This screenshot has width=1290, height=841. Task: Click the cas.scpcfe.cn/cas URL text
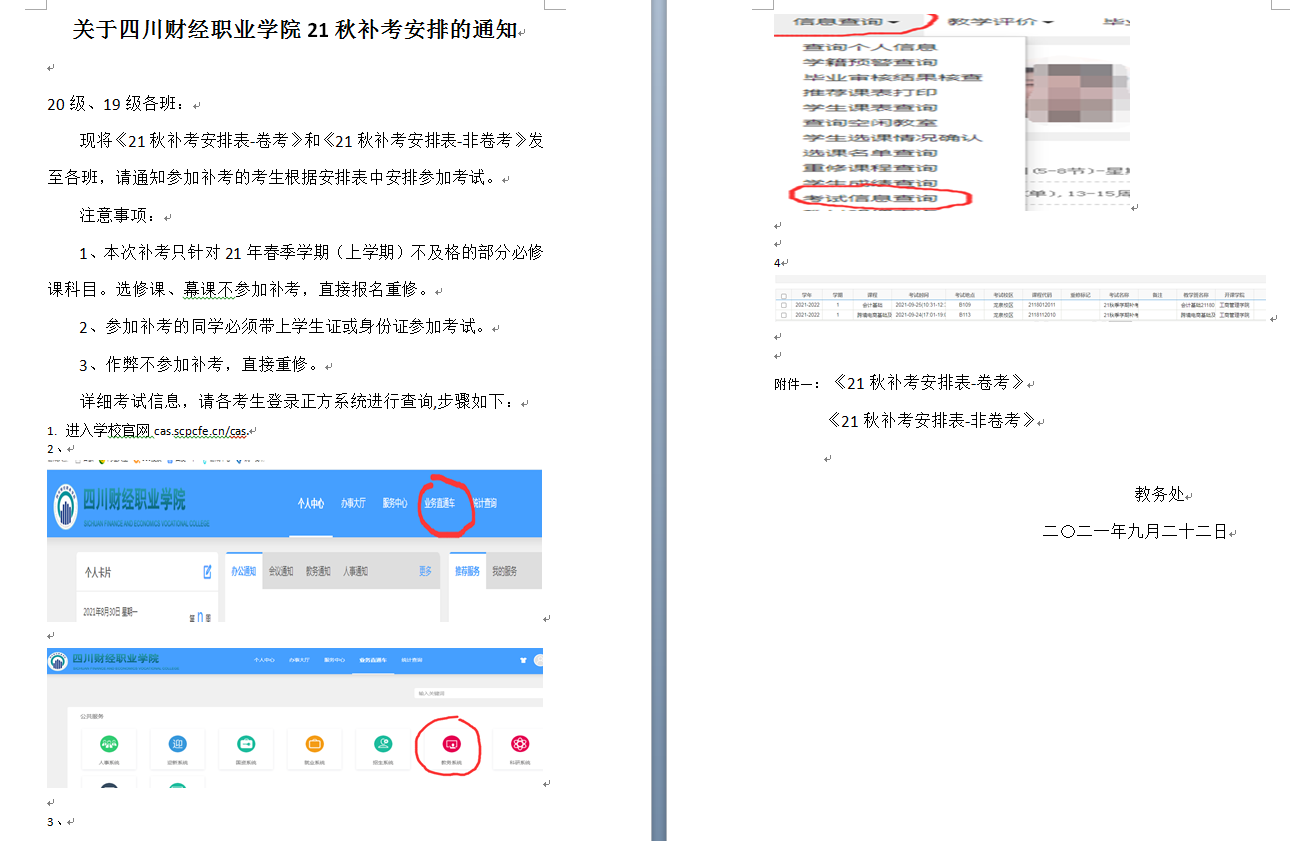(x=200, y=431)
